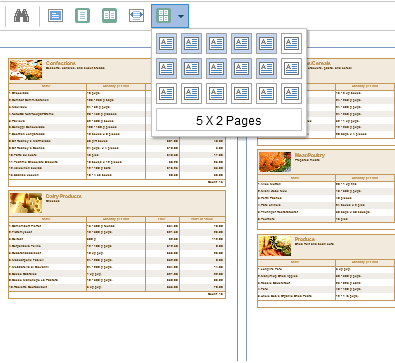Viewport: 395px width, 363px height.
Task: Choose the 1 x 2 pages layout cell
Action: point(166,68)
